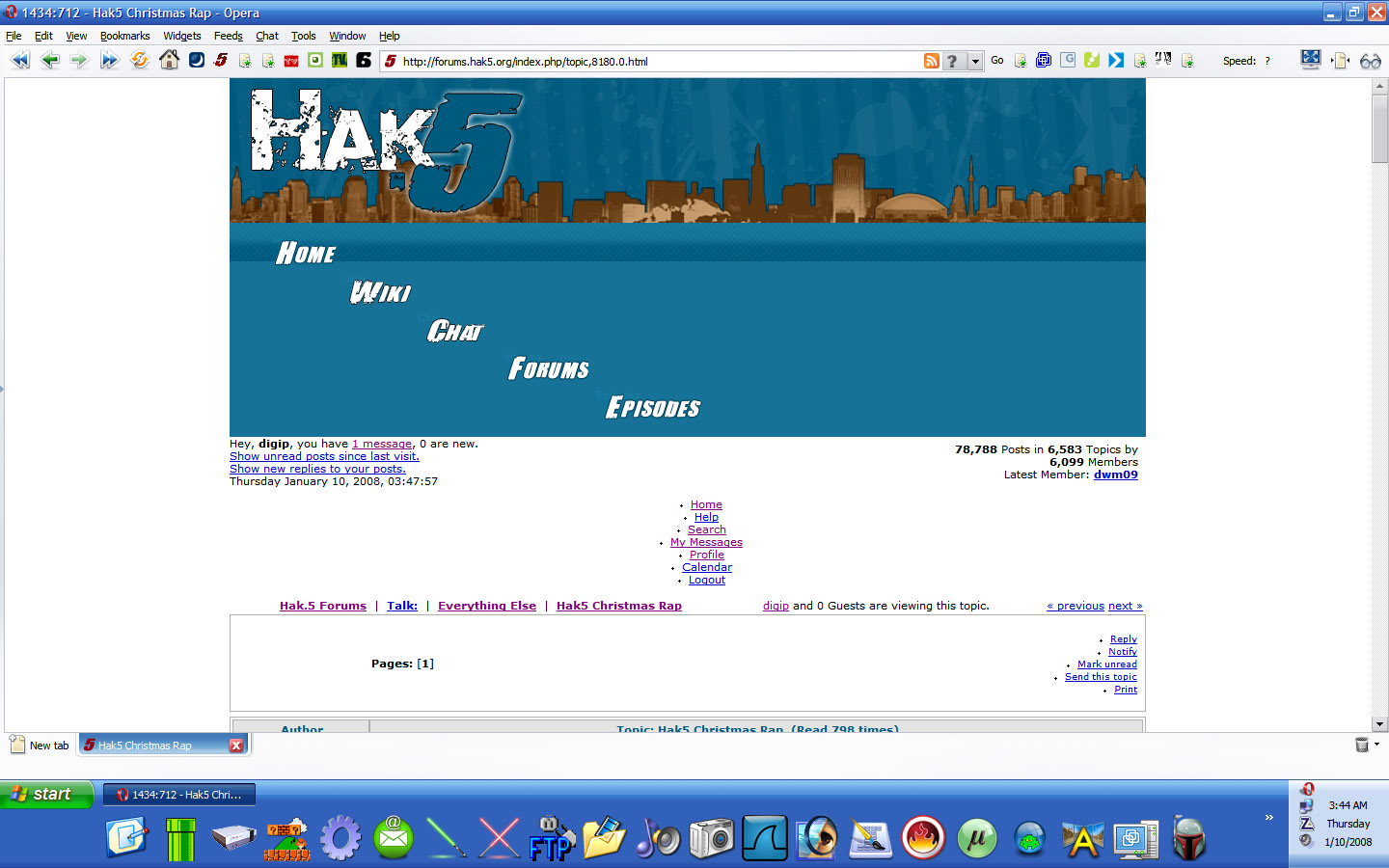
Task: Go back with the green Back arrow
Action: [x=50, y=60]
